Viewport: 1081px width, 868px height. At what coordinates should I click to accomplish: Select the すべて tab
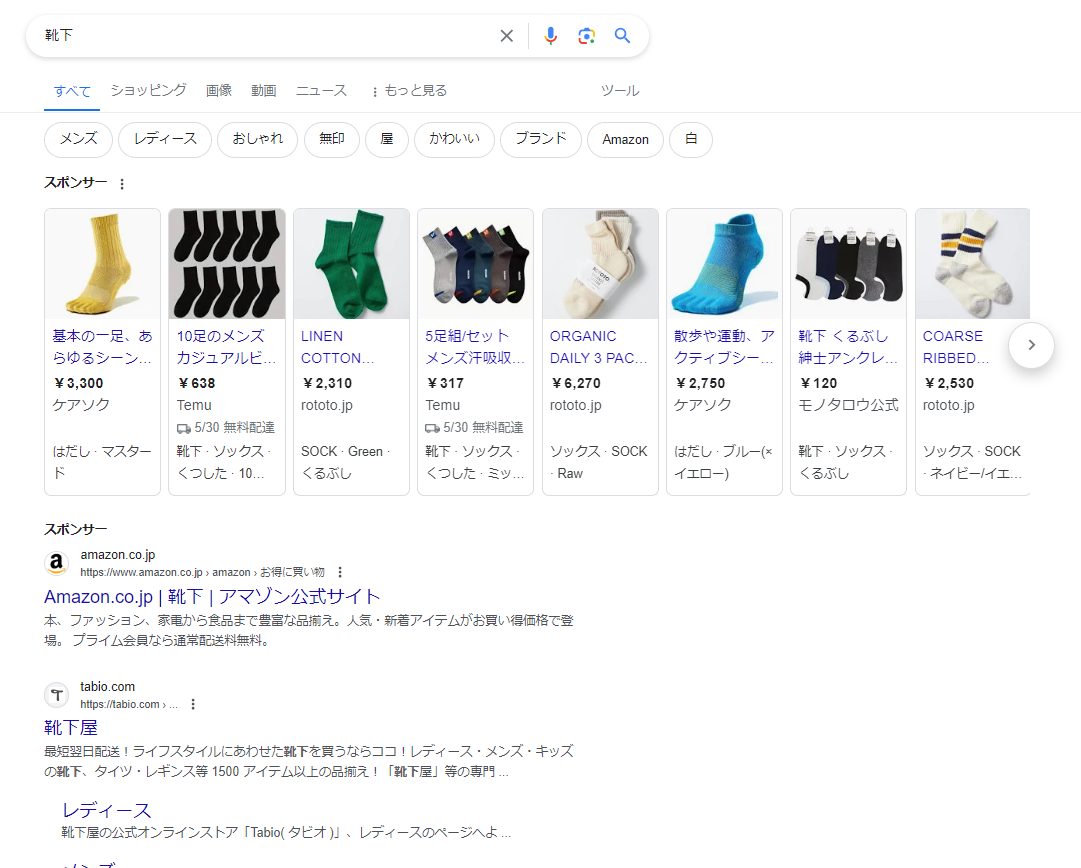point(72,91)
